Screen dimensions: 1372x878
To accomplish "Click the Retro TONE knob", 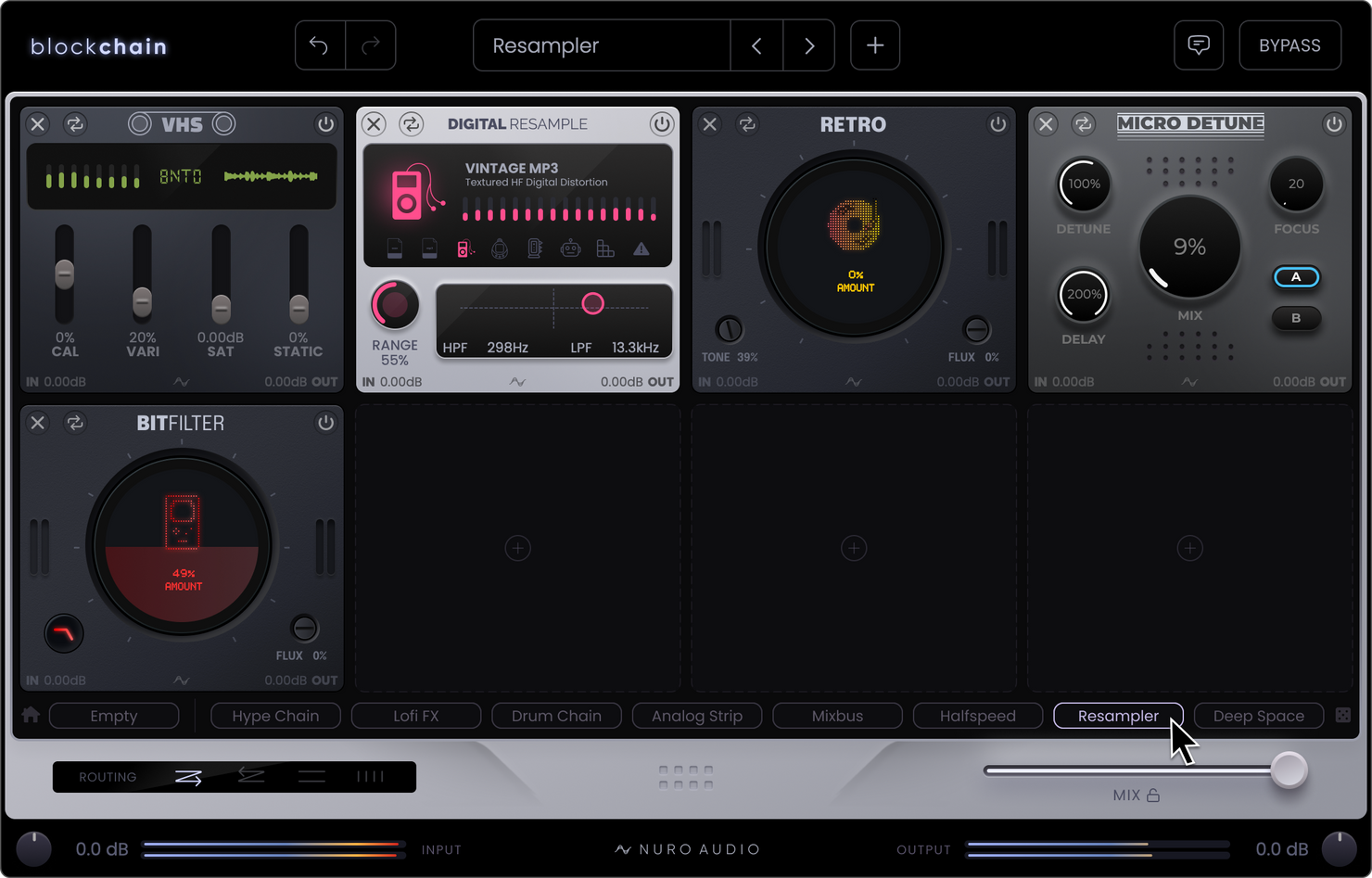I will pyautogui.click(x=730, y=328).
